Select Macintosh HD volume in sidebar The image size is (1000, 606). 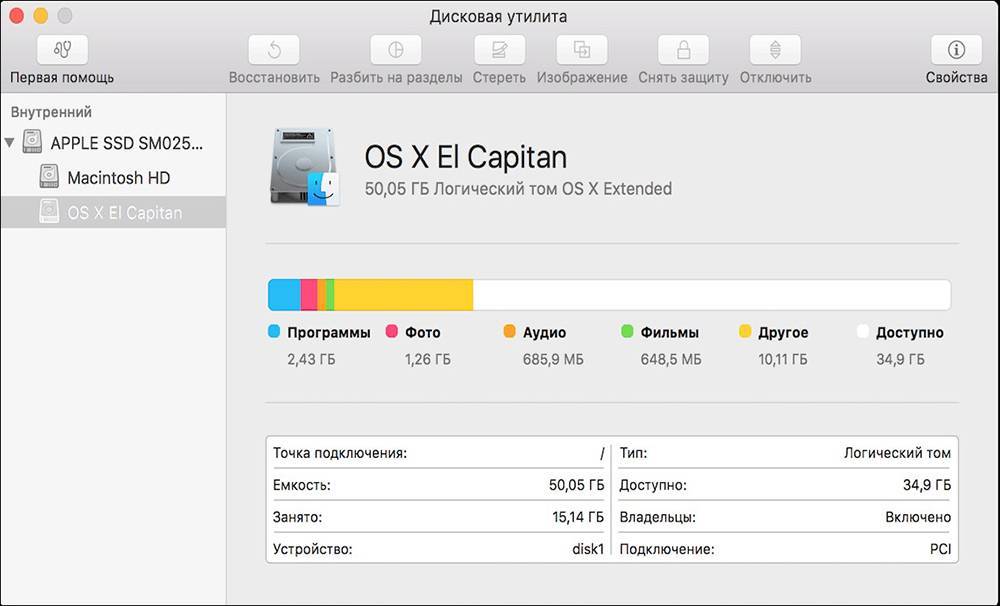click(x=118, y=178)
